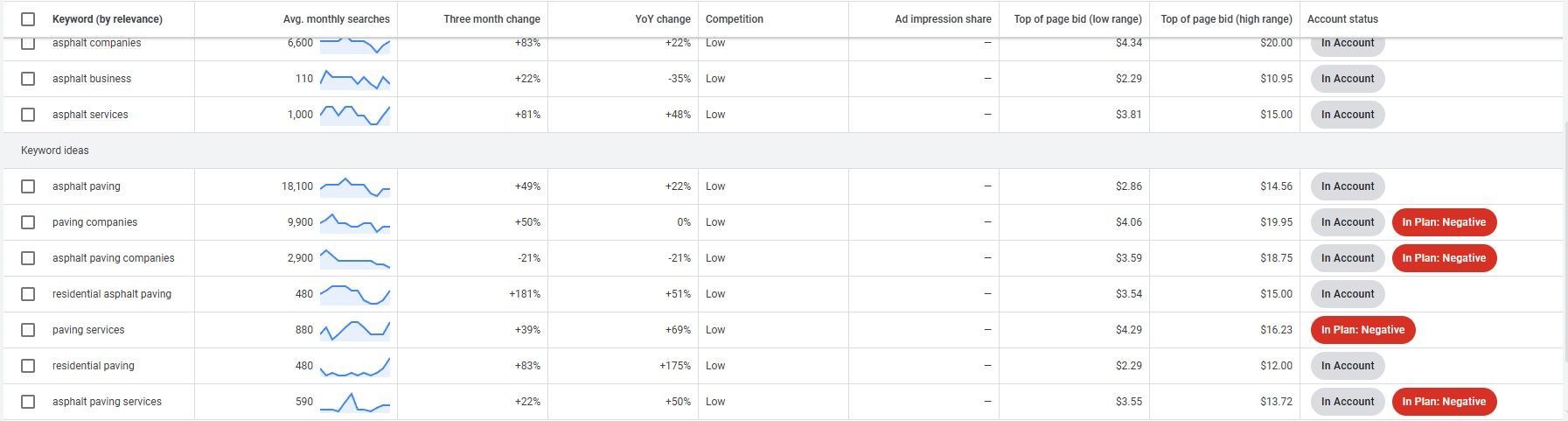Click the asphalt paving services trend sparkline

pyautogui.click(x=355, y=402)
